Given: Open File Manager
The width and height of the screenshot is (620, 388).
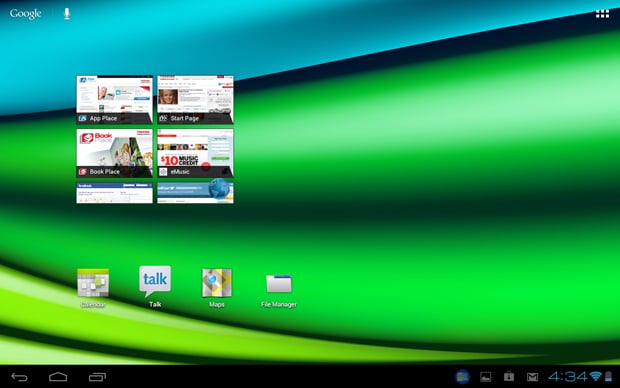Looking at the screenshot, I should point(279,290).
